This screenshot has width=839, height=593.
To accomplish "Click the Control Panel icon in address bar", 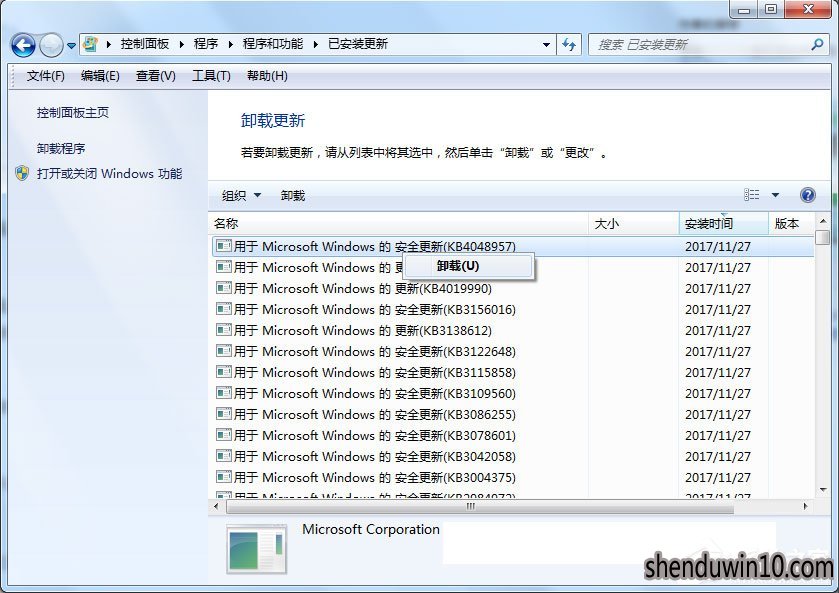I will pyautogui.click(x=91, y=44).
